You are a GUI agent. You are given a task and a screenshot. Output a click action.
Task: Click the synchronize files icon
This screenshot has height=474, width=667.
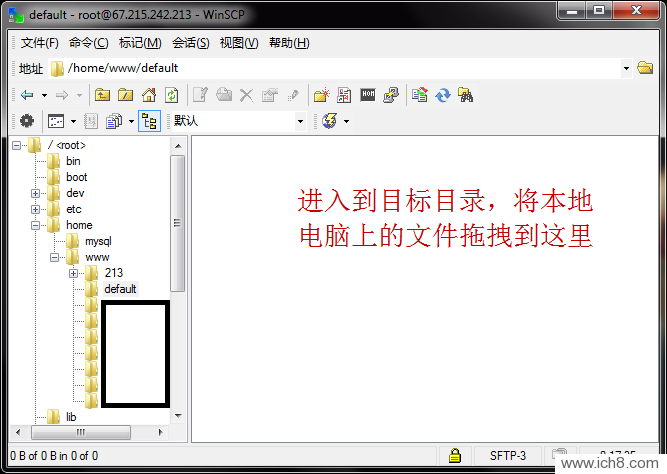pyautogui.click(x=419, y=95)
